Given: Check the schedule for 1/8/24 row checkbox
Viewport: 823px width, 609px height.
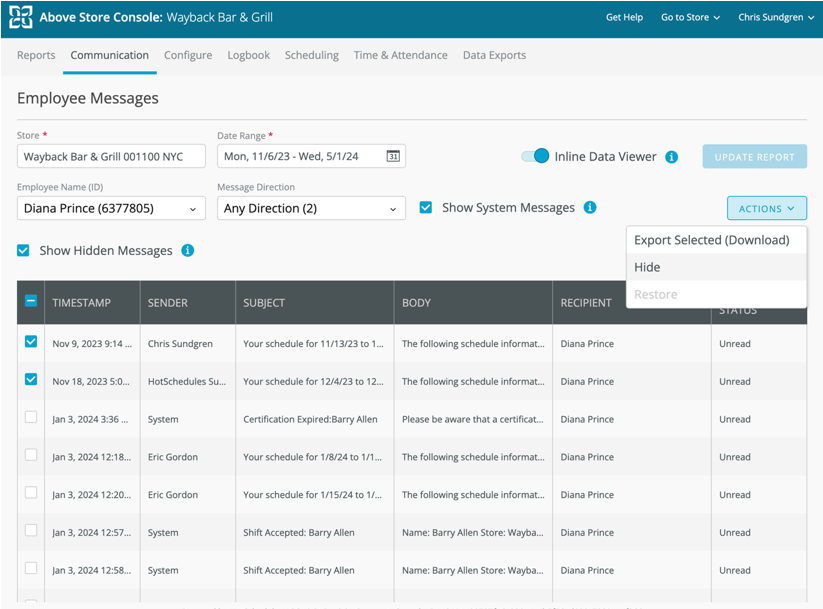Looking at the screenshot, I should coord(31,455).
